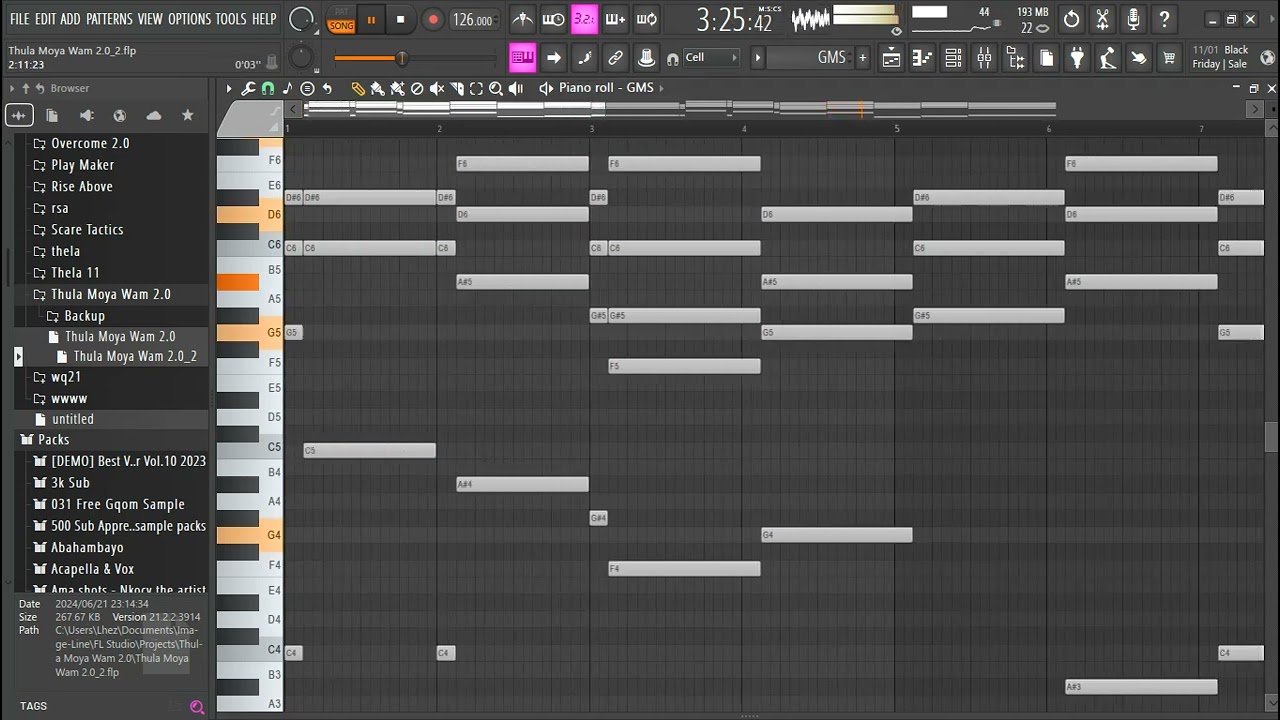1280x720 pixels.
Task: Open the GMS pattern selector
Action: click(812, 58)
